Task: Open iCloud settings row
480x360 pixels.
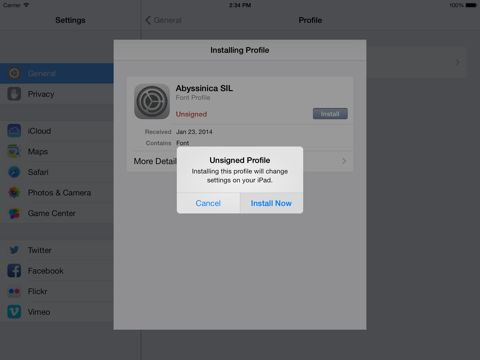Action: (x=57, y=131)
